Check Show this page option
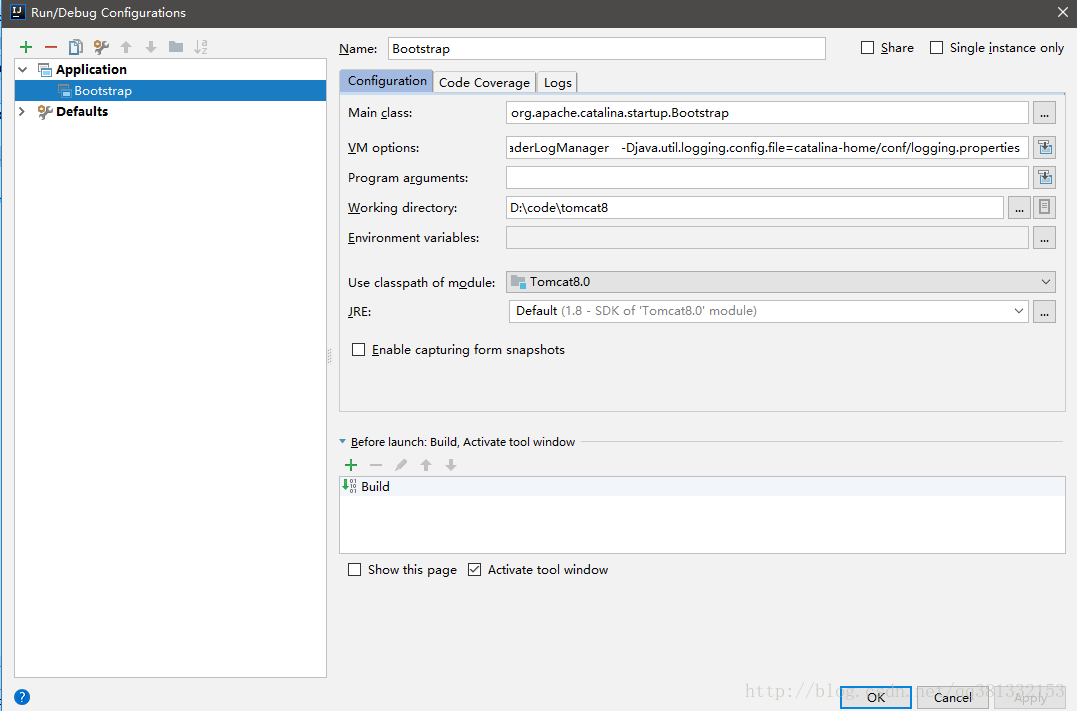1077x711 pixels. click(x=354, y=569)
